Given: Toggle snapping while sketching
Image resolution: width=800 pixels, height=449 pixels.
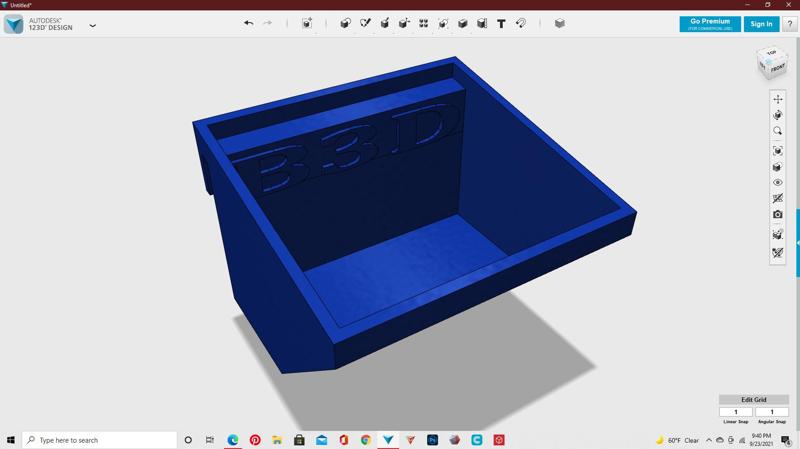Looking at the screenshot, I should click(x=778, y=235).
